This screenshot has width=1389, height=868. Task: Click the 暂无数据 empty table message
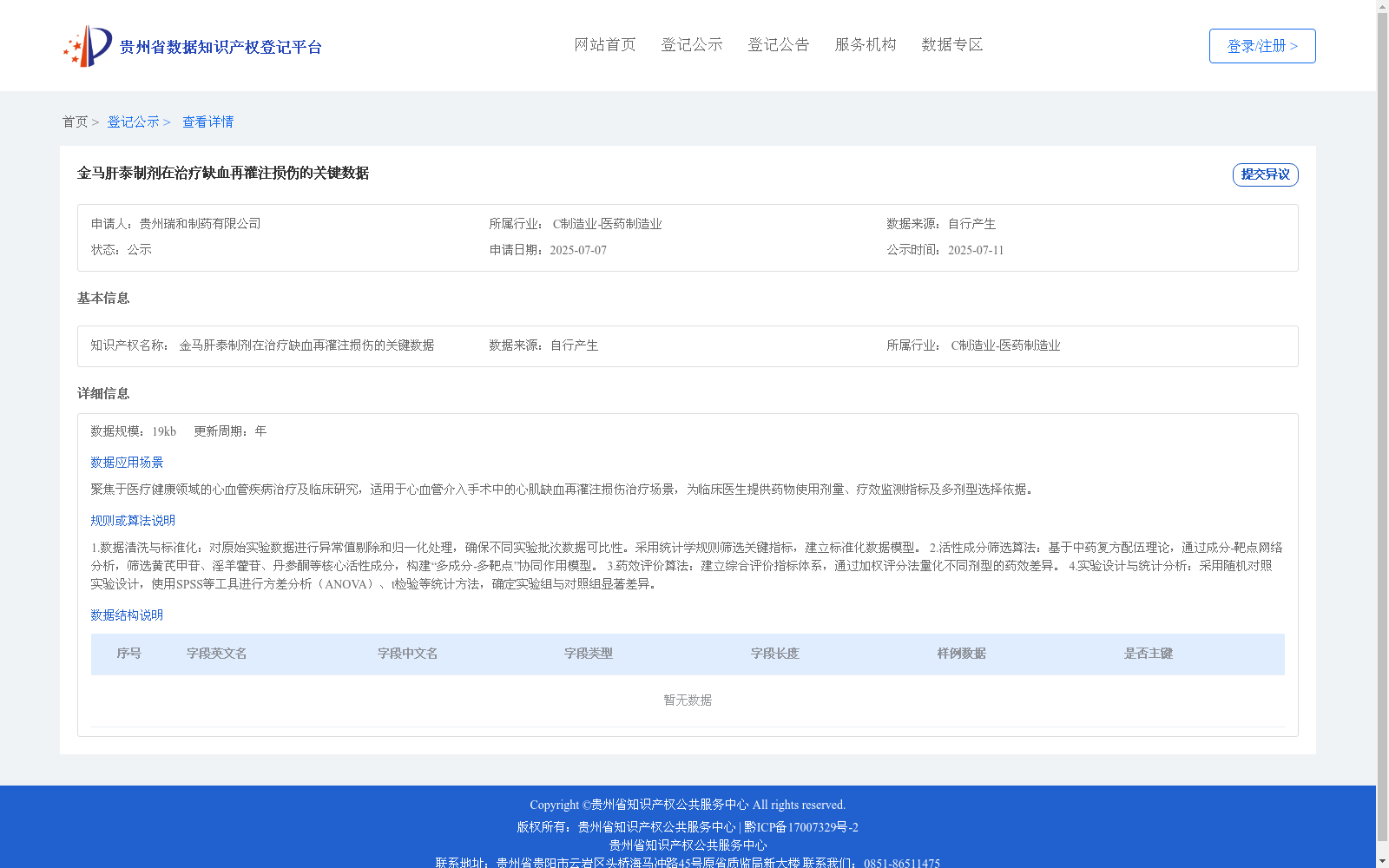pos(688,700)
